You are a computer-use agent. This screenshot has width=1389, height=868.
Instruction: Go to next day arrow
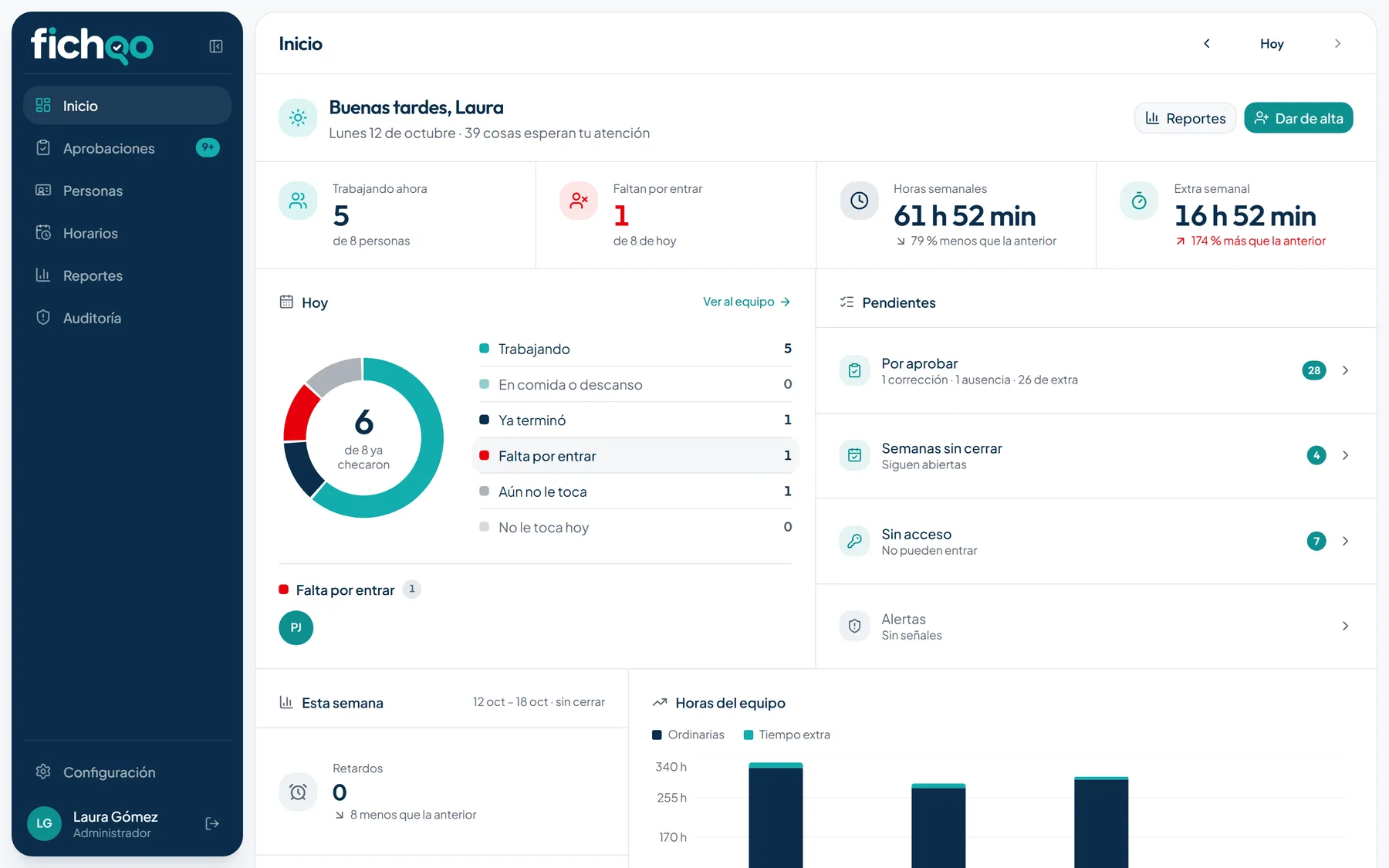pos(1337,44)
